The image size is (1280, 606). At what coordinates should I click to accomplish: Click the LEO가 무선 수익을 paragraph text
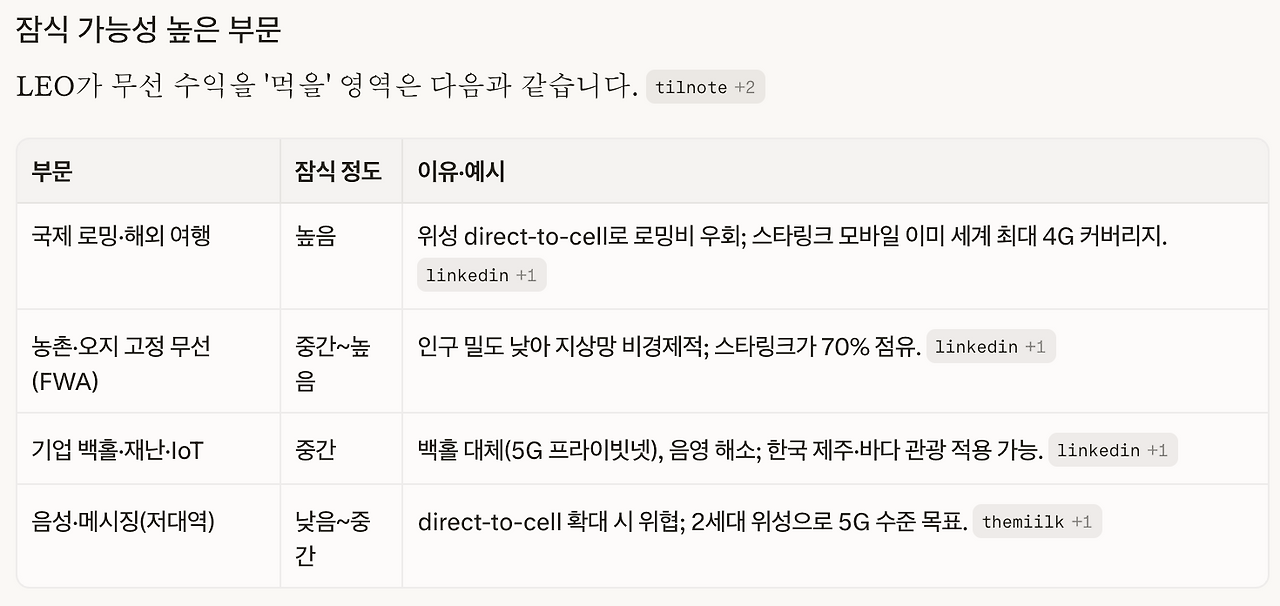point(327,87)
